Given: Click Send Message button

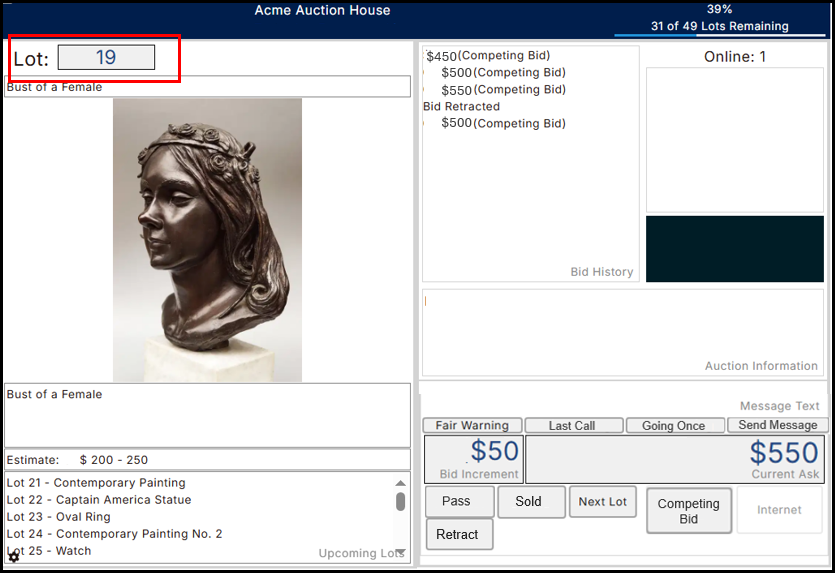Looking at the screenshot, I should [777, 425].
